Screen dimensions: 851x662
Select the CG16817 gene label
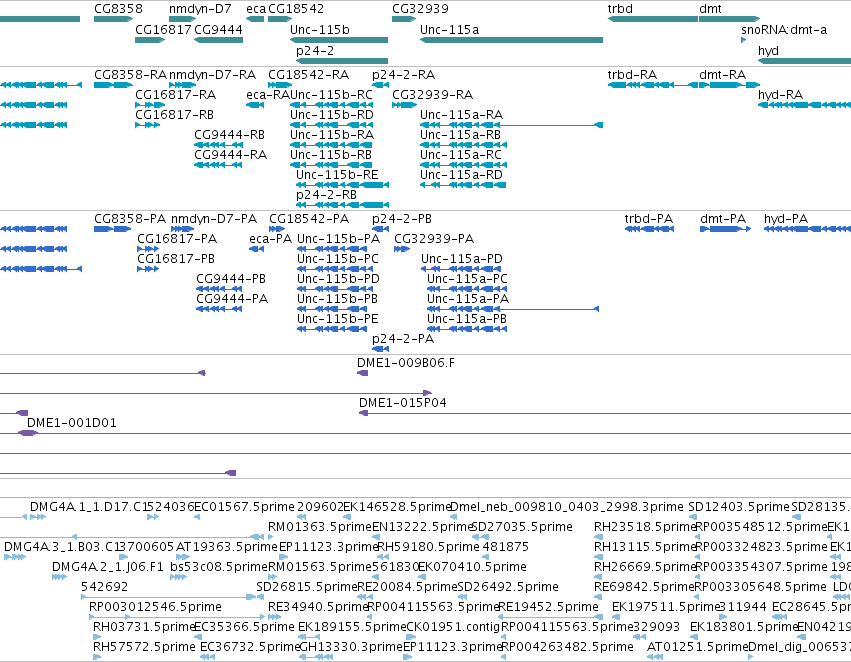(x=163, y=29)
